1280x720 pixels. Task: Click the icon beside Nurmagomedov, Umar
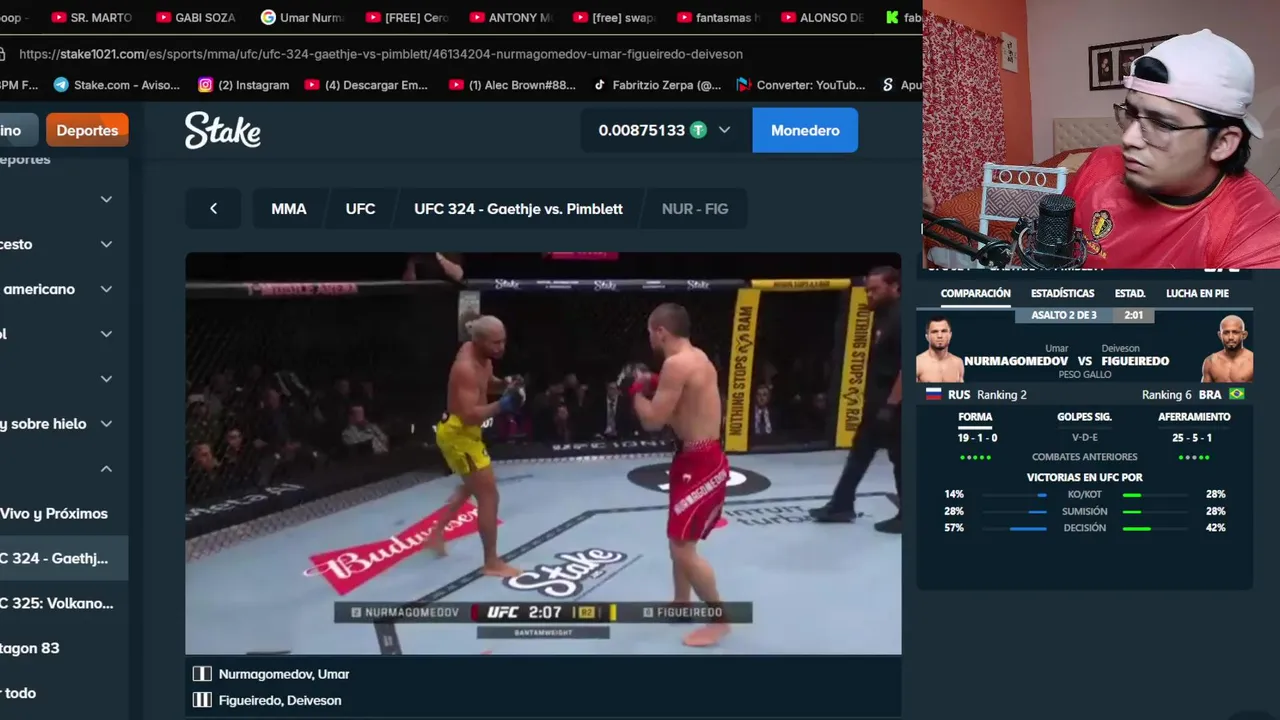(x=202, y=674)
